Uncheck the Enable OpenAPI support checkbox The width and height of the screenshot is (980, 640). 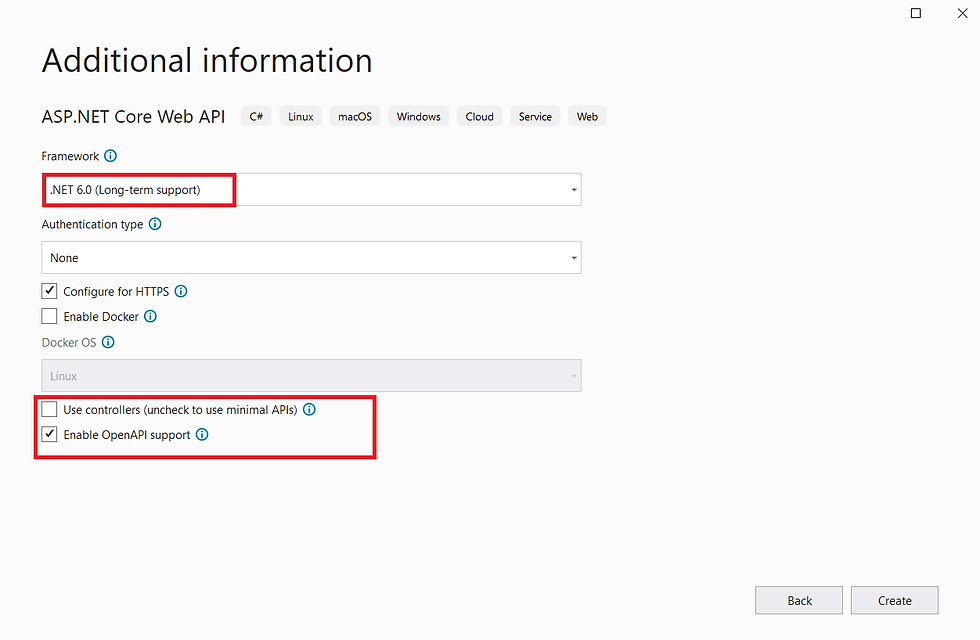pyautogui.click(x=49, y=434)
